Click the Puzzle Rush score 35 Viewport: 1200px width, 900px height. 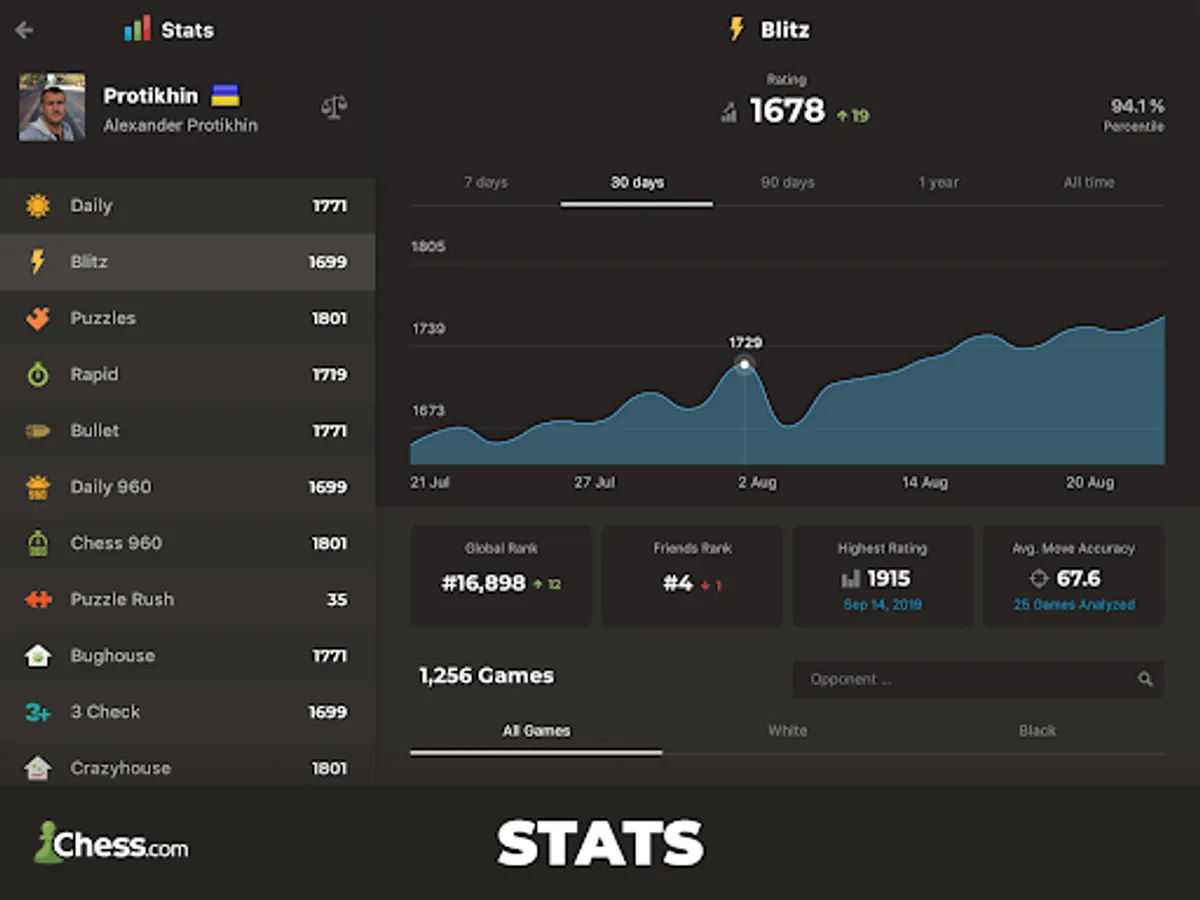(337, 600)
